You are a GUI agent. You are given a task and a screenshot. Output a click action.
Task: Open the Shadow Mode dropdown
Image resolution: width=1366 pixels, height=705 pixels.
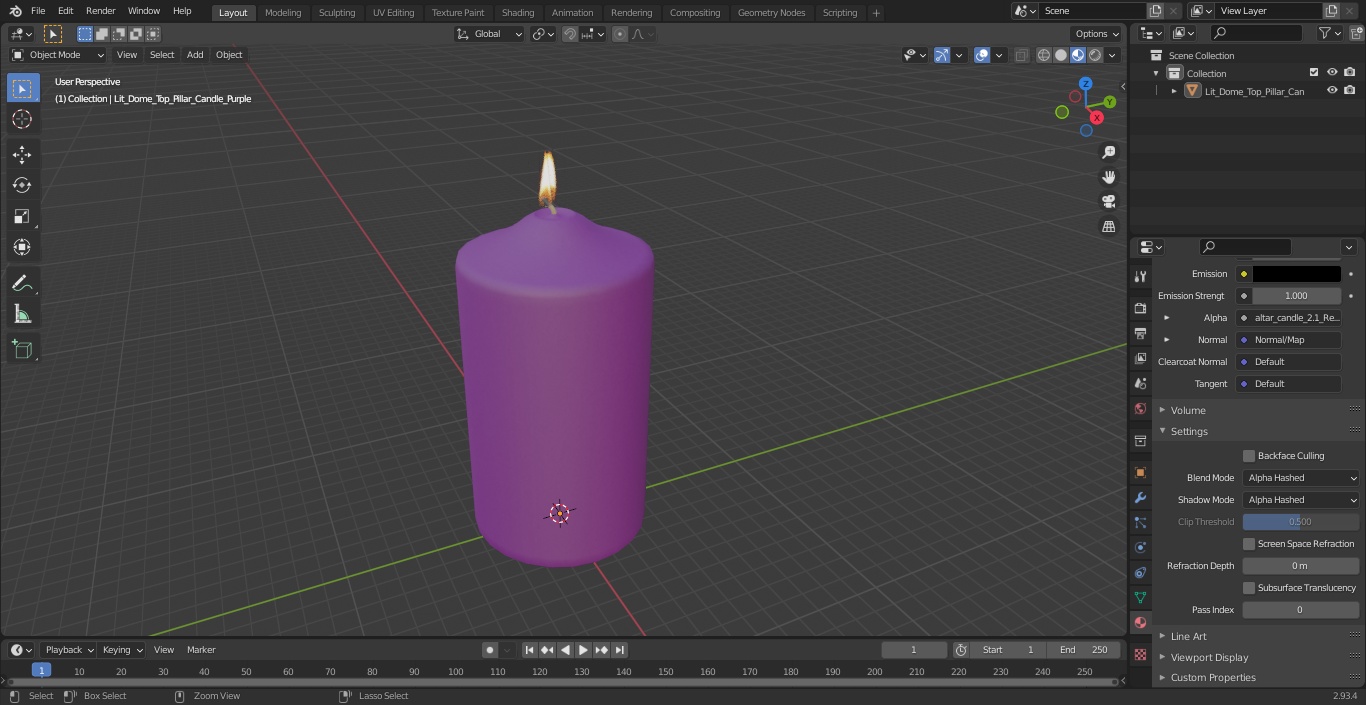tap(1301, 500)
